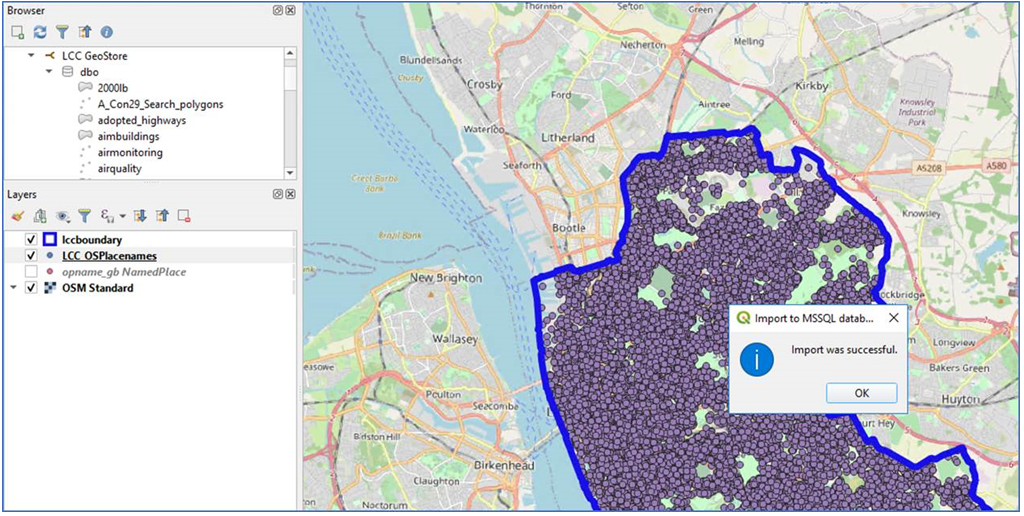Click the point icon beside airmonitoring

coord(85,152)
